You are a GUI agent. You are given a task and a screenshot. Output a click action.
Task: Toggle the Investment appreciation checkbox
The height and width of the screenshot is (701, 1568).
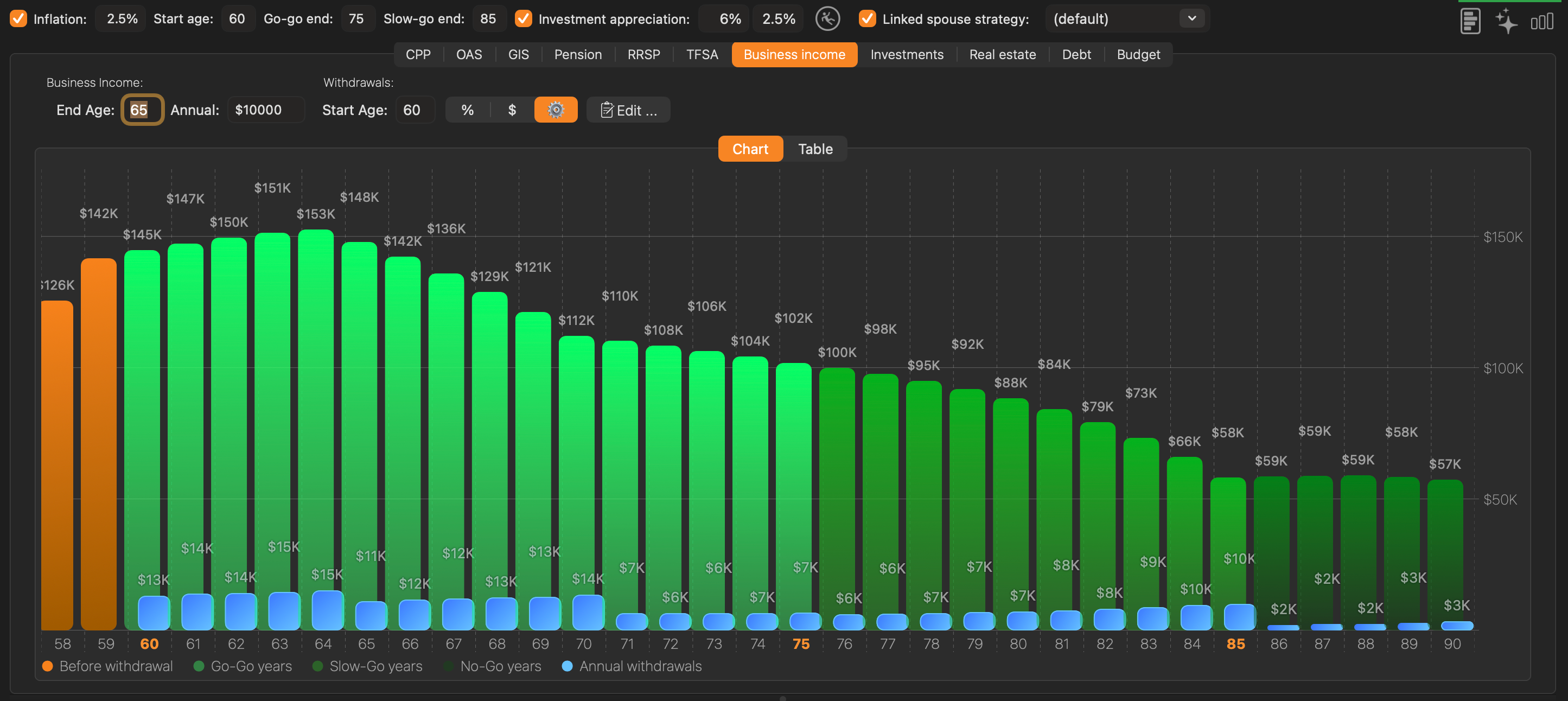[524, 19]
